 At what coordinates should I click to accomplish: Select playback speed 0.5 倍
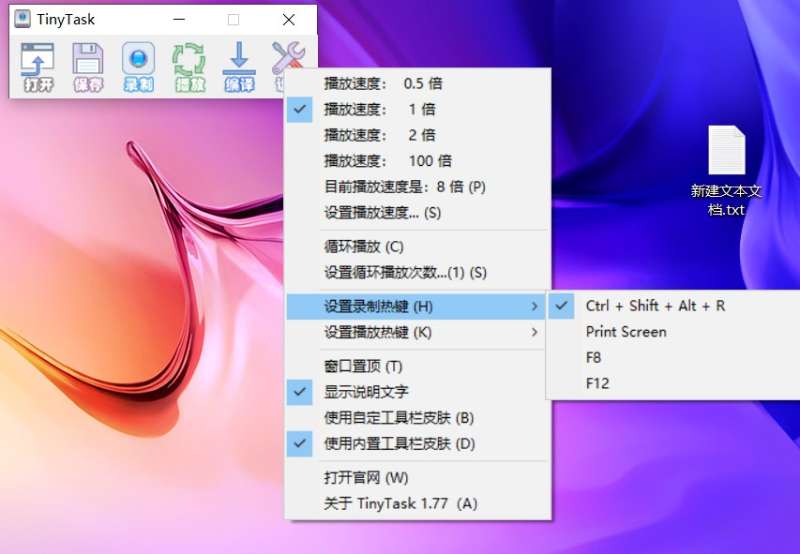click(x=417, y=83)
